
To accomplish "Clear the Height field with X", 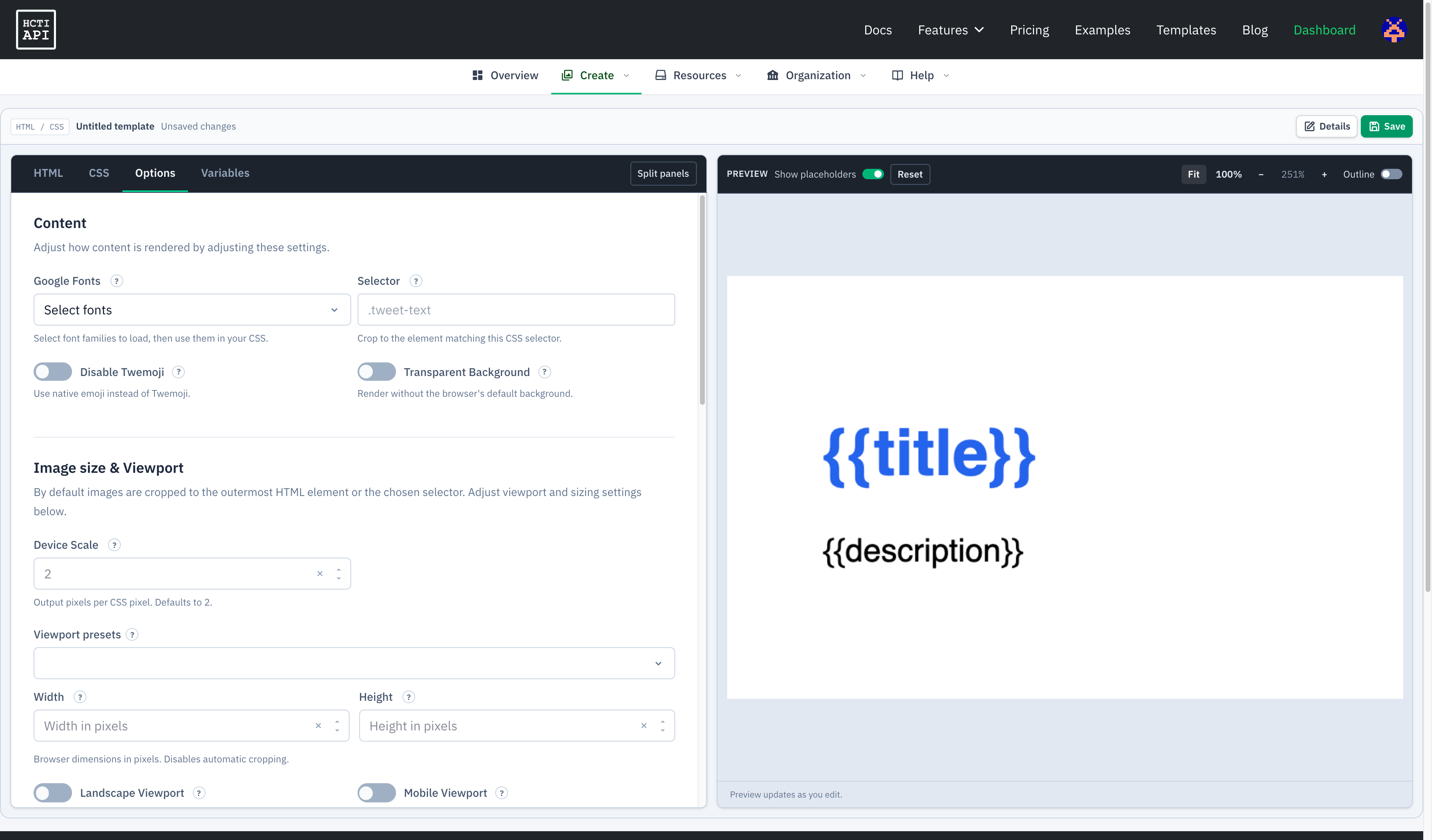I will tap(644, 726).
